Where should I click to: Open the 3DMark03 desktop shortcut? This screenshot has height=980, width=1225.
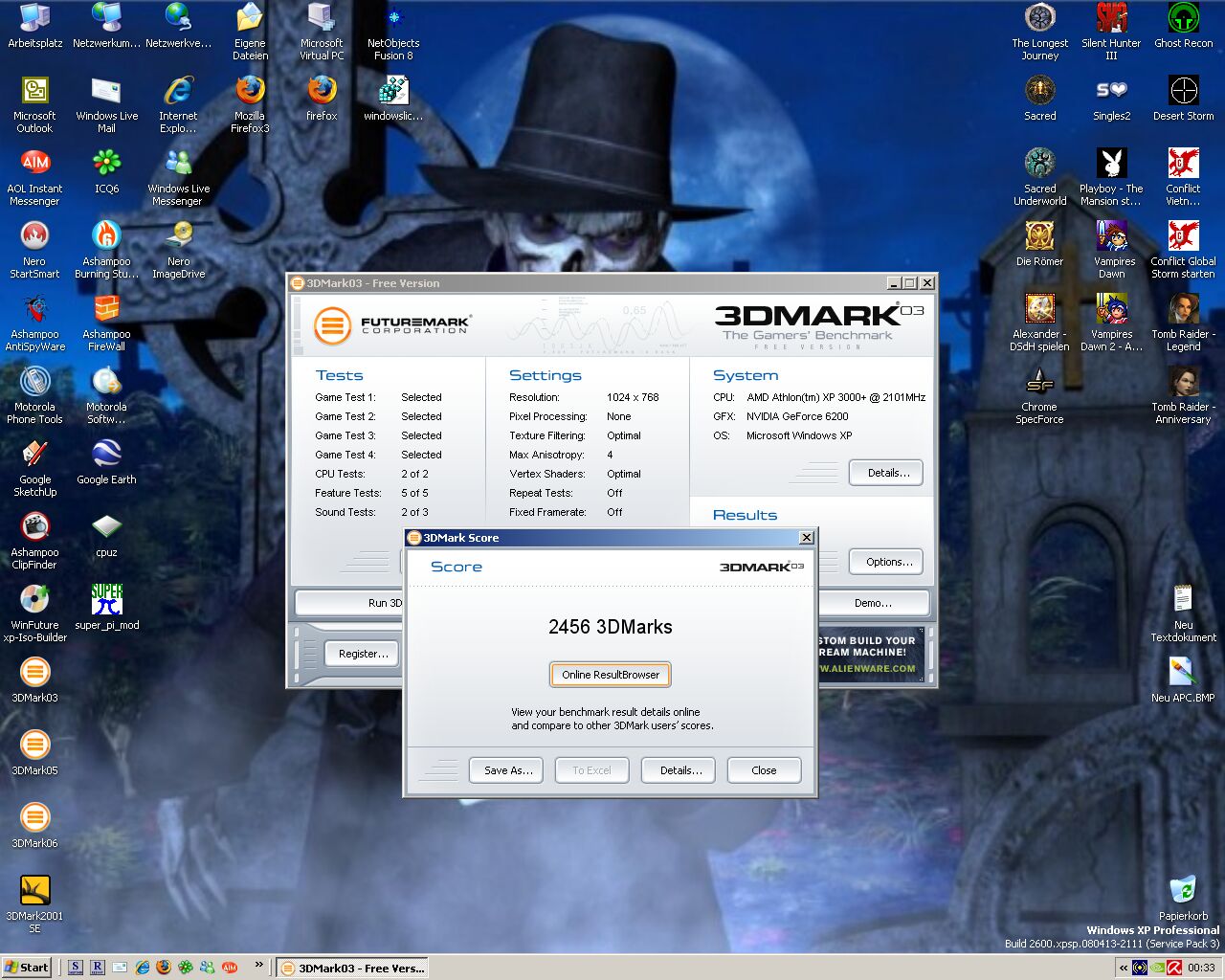click(x=35, y=680)
